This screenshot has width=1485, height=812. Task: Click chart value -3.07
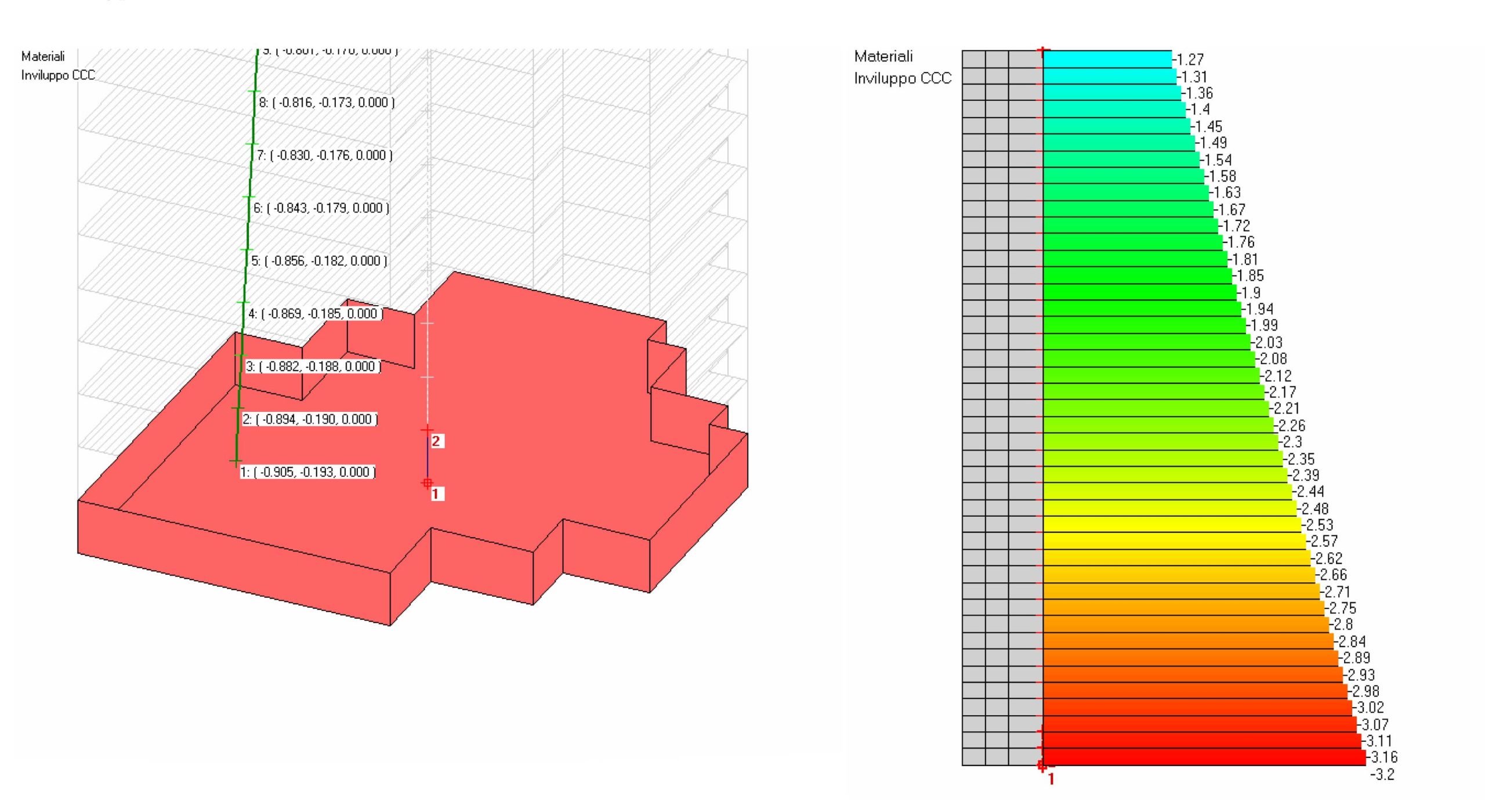1374,725
